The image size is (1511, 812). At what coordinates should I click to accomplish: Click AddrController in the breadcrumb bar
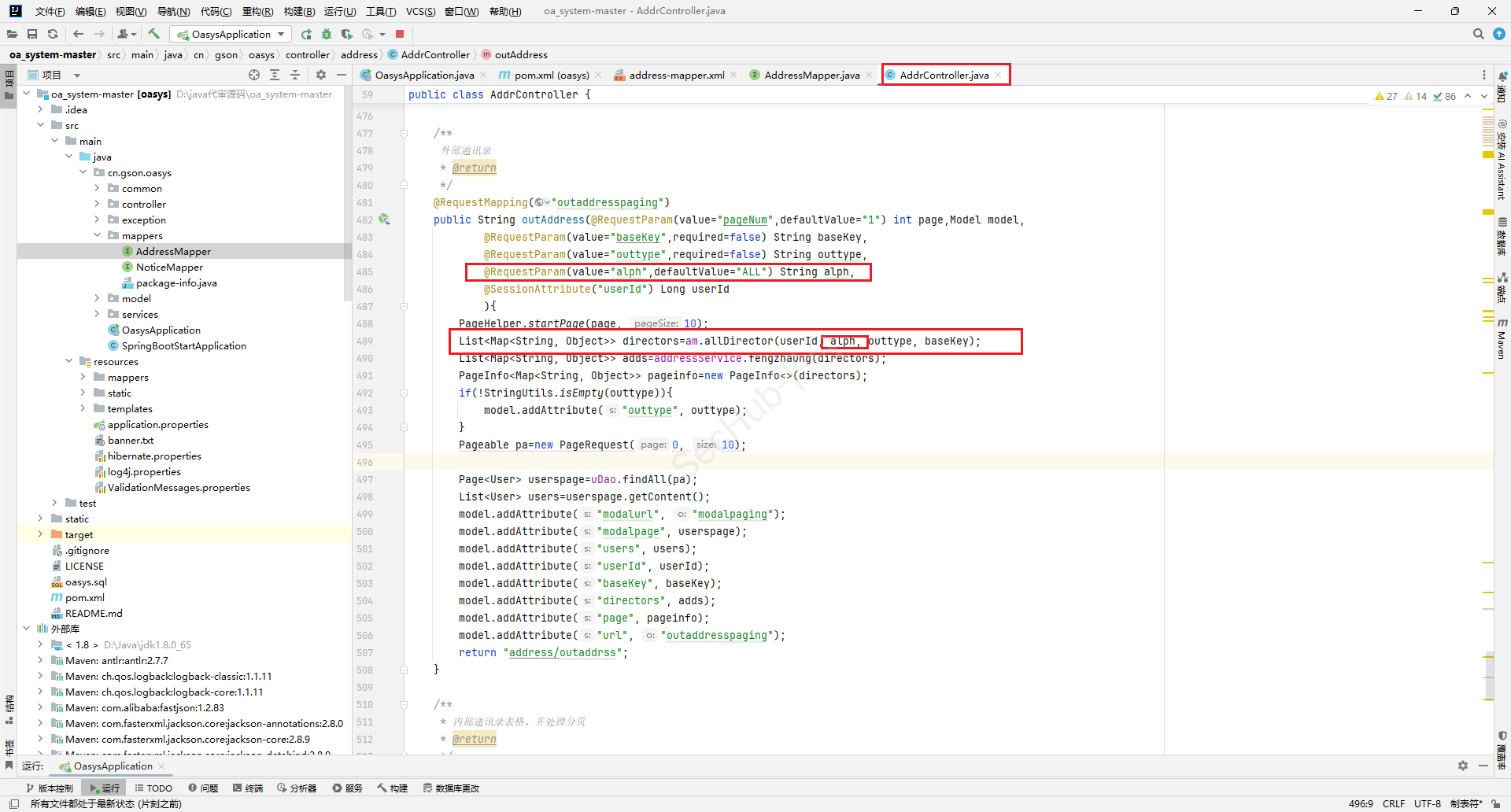pos(434,54)
